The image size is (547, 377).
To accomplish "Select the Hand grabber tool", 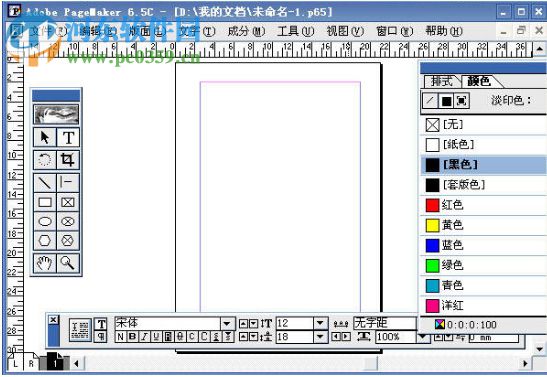I will pos(45,263).
